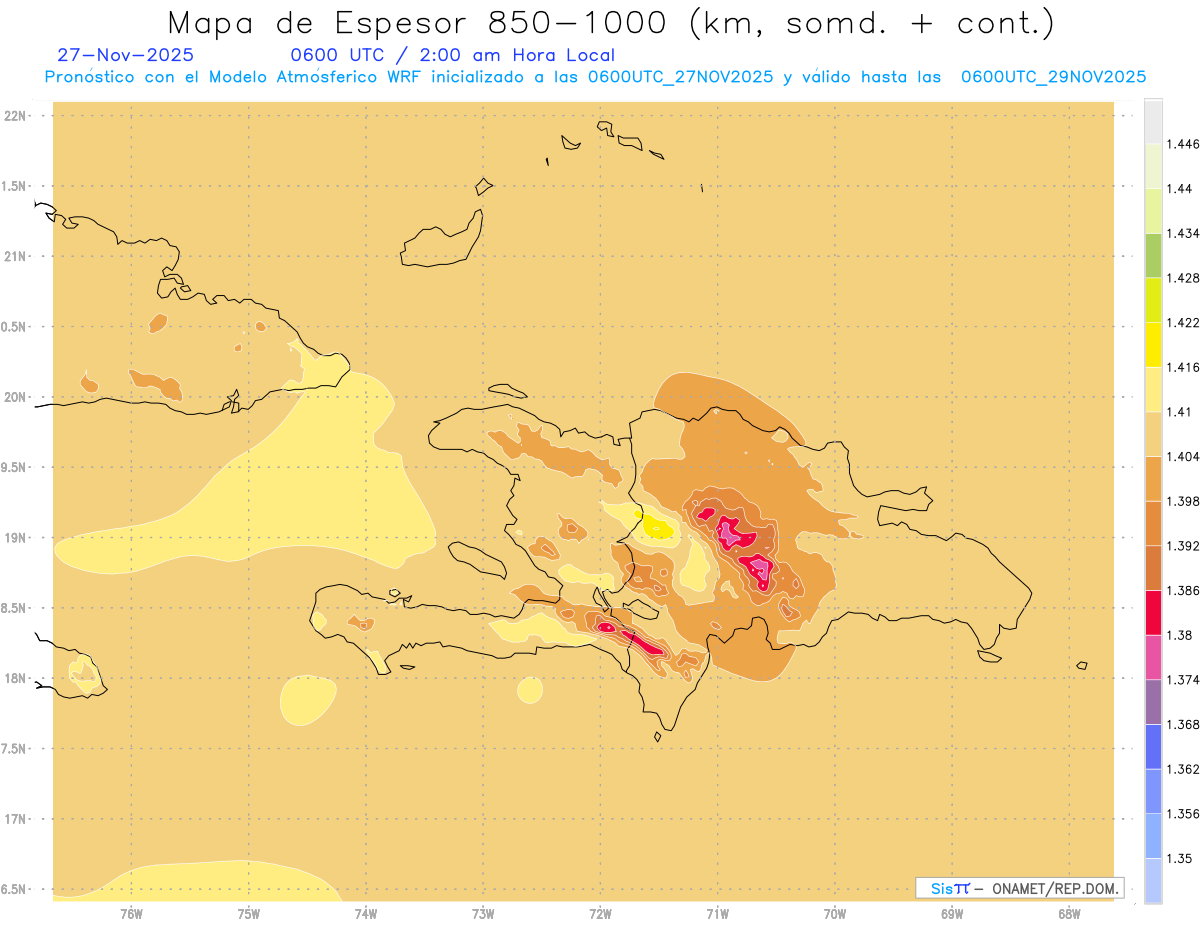Click the 18N latitude label
Viewport: 1200px width, 927px height.
pyautogui.click(x=15, y=678)
